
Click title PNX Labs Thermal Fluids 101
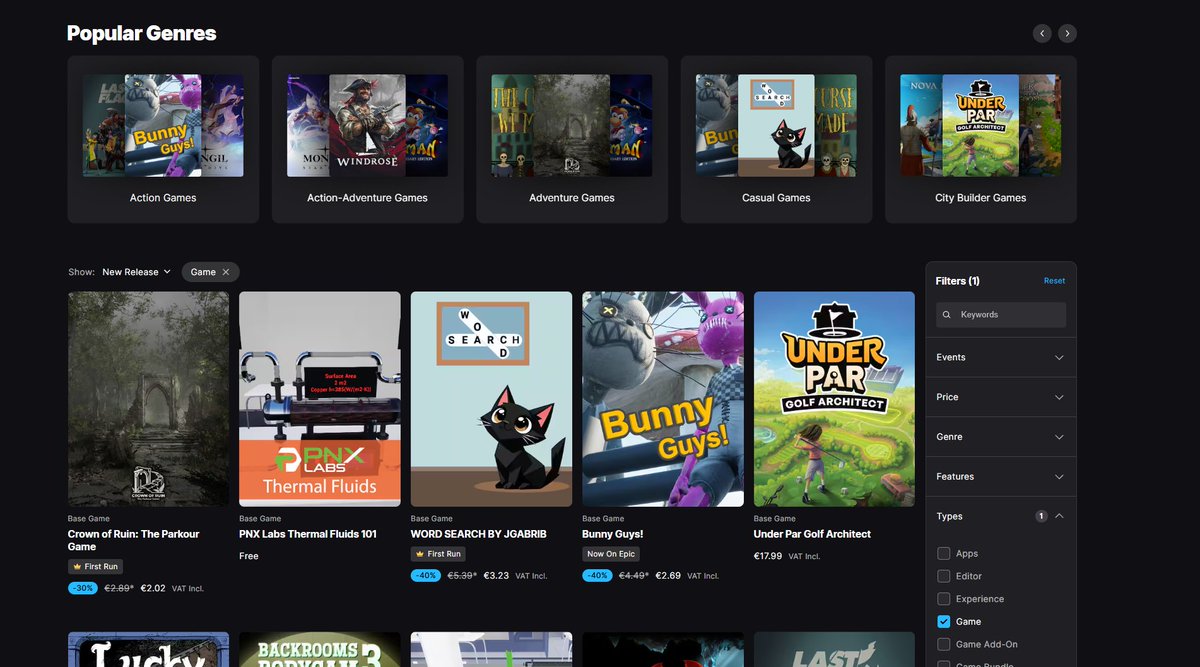(308, 534)
